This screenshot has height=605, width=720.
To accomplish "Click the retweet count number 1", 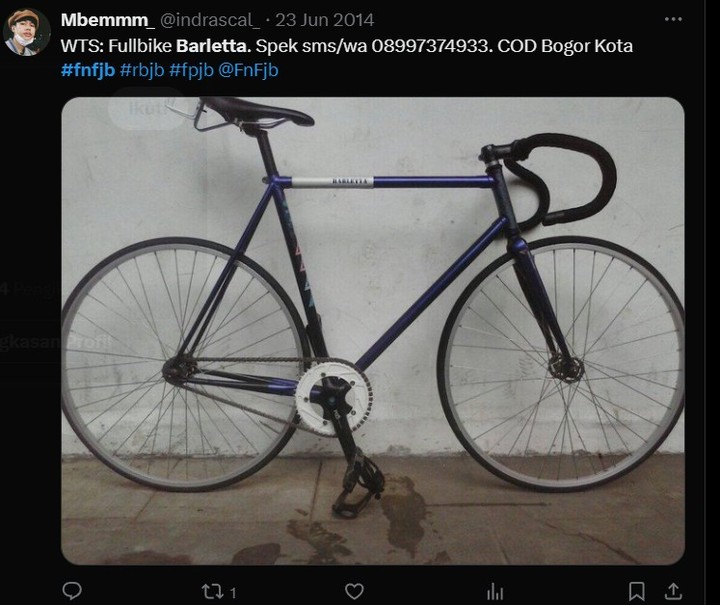I will coord(233,593).
